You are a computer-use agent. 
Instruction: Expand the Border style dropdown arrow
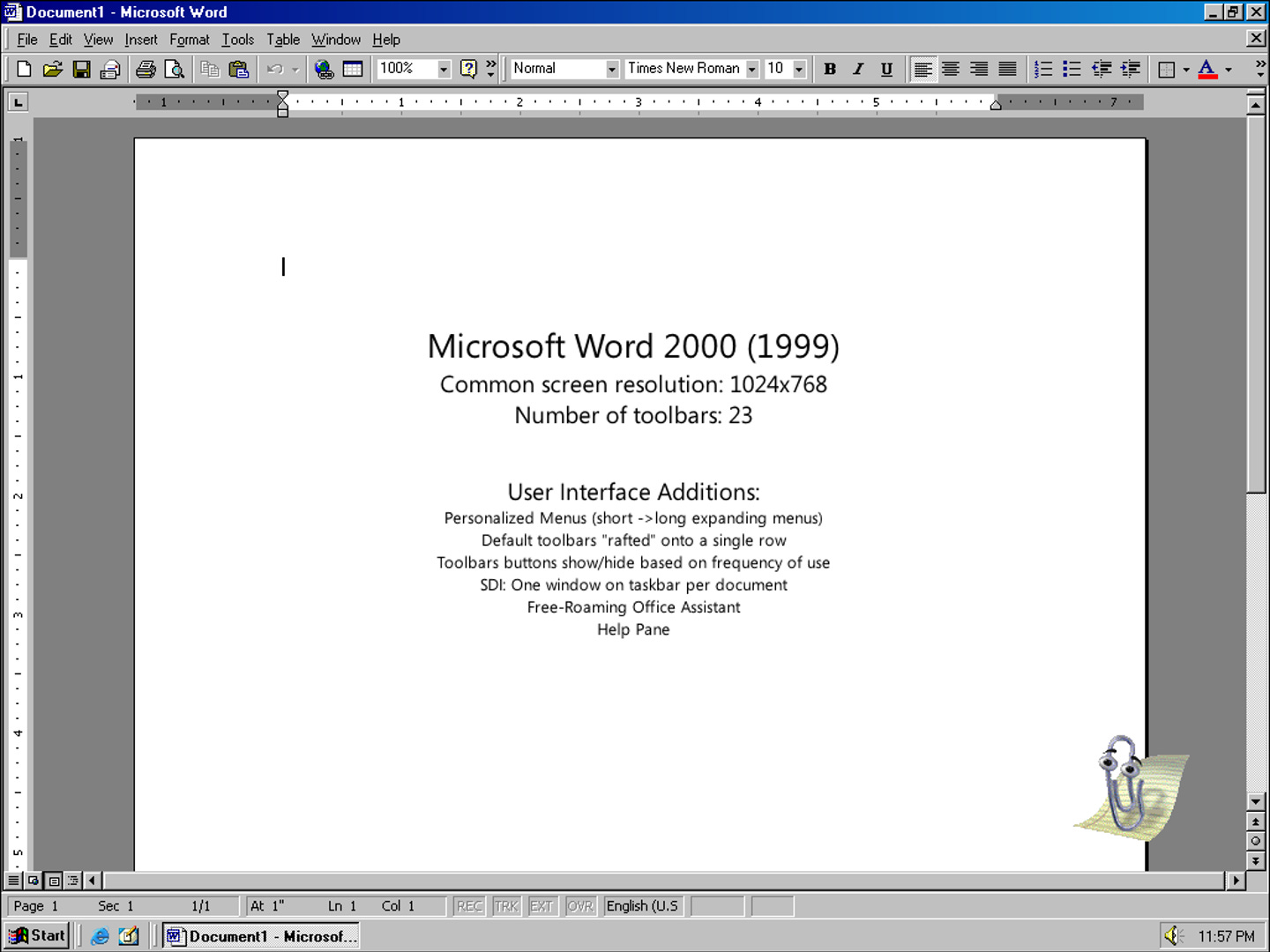coord(1186,69)
